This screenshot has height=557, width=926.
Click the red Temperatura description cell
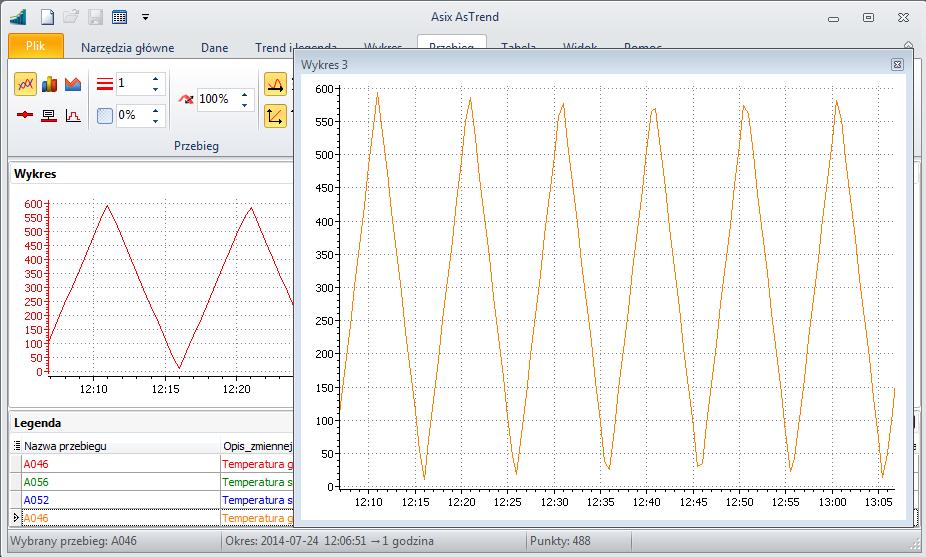coord(257,464)
